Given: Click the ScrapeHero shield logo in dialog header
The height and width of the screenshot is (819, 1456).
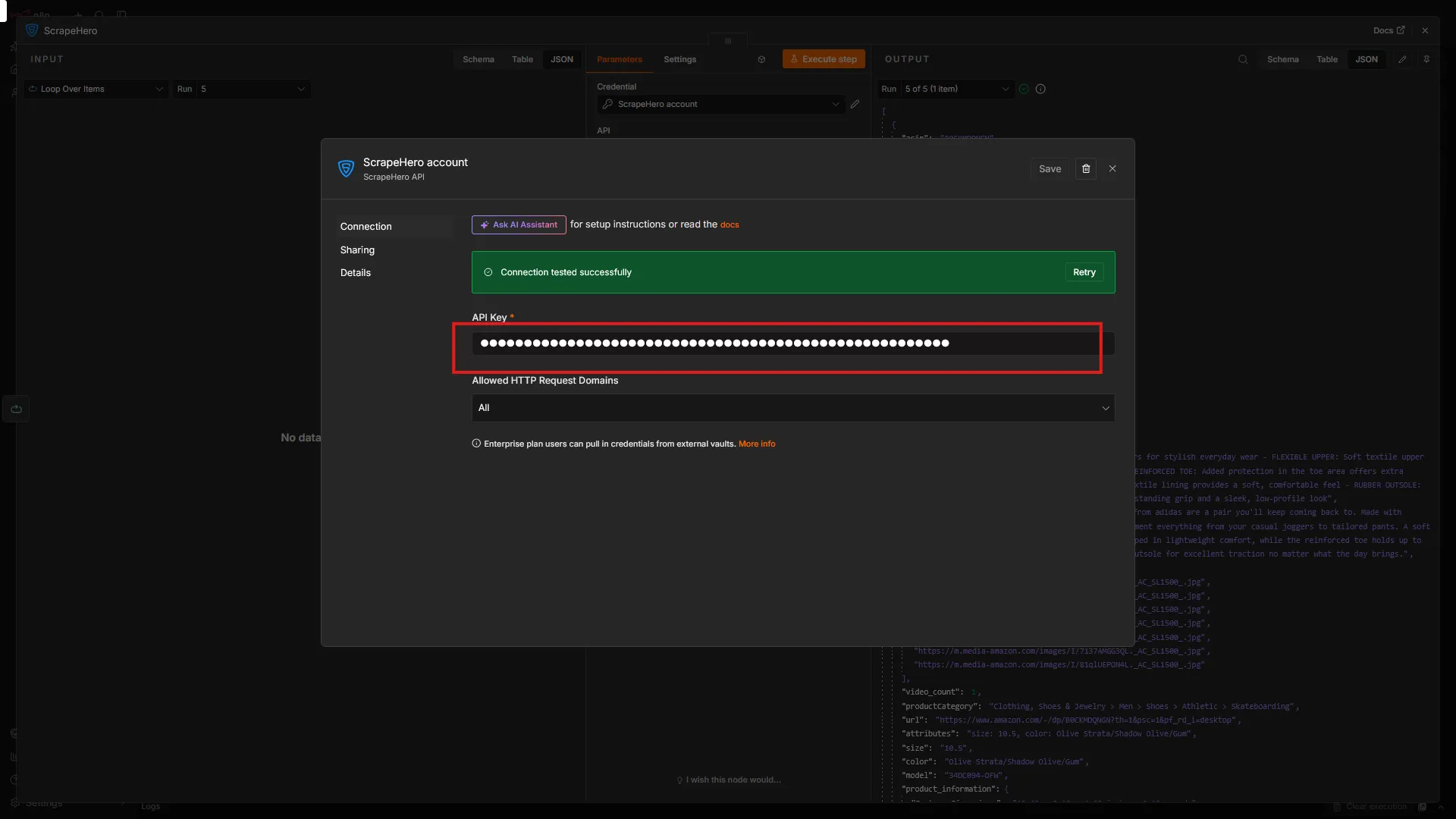Looking at the screenshot, I should 346,168.
